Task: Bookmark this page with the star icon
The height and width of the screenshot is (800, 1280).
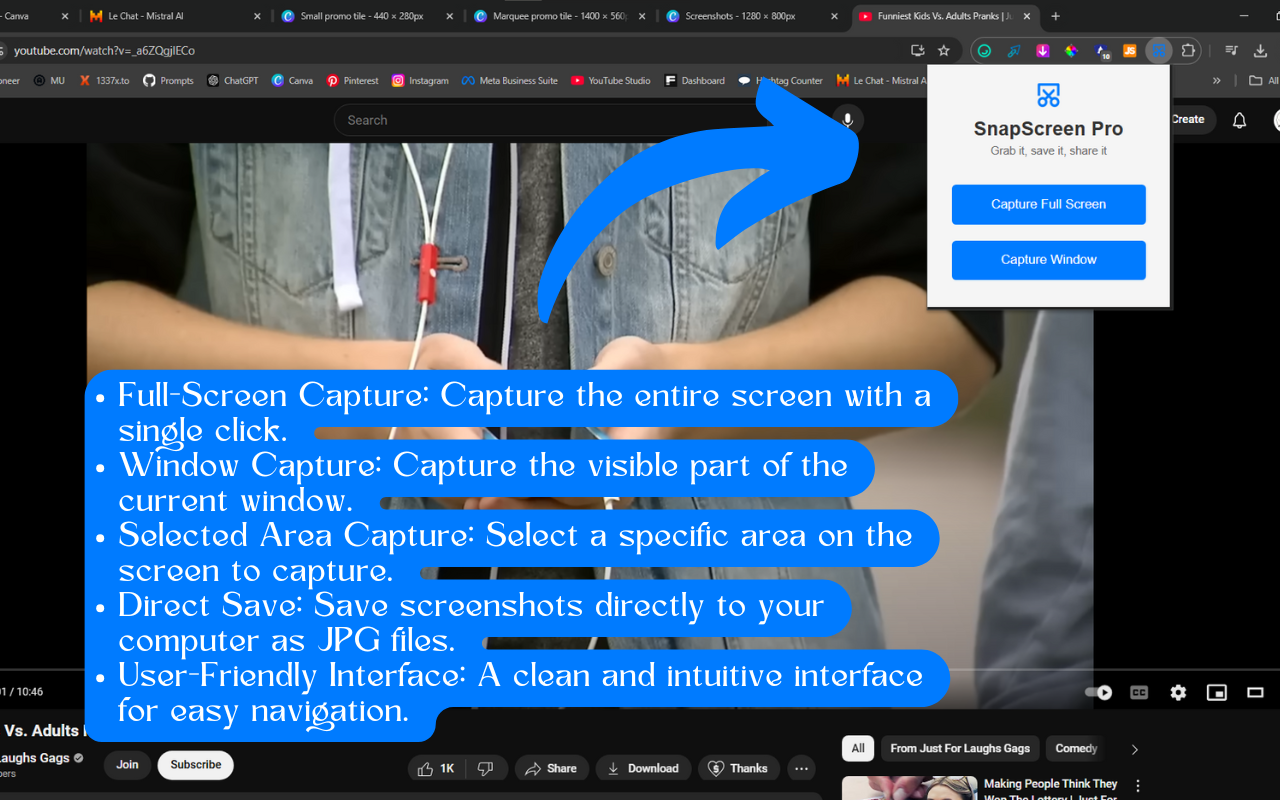Action: [x=943, y=51]
